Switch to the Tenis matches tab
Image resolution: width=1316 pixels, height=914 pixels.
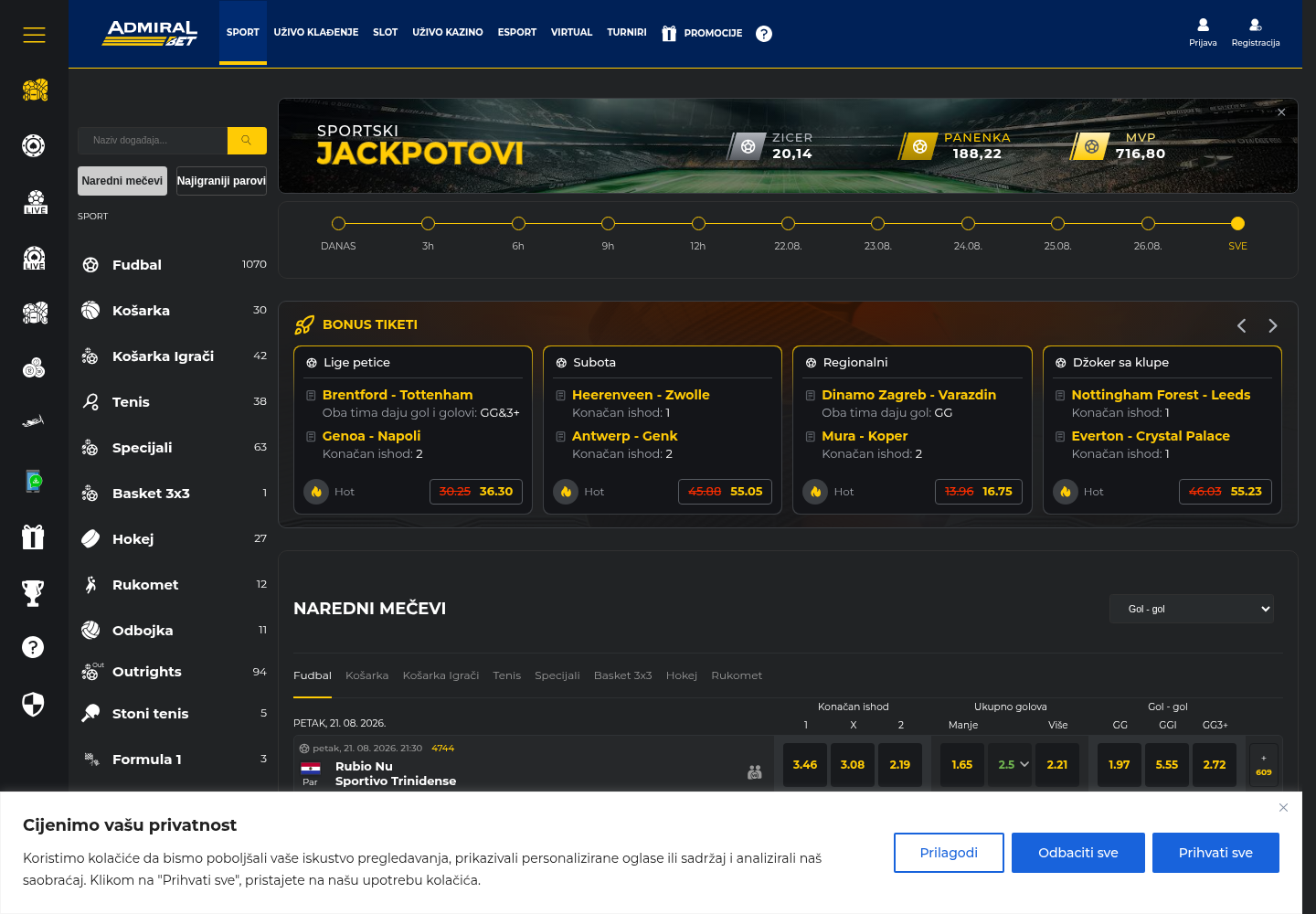pyautogui.click(x=507, y=675)
